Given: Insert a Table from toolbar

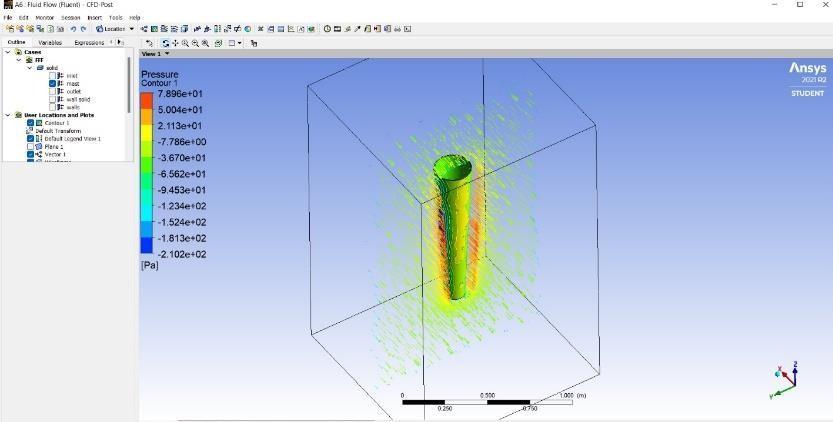Looking at the screenshot, I should coord(281,29).
